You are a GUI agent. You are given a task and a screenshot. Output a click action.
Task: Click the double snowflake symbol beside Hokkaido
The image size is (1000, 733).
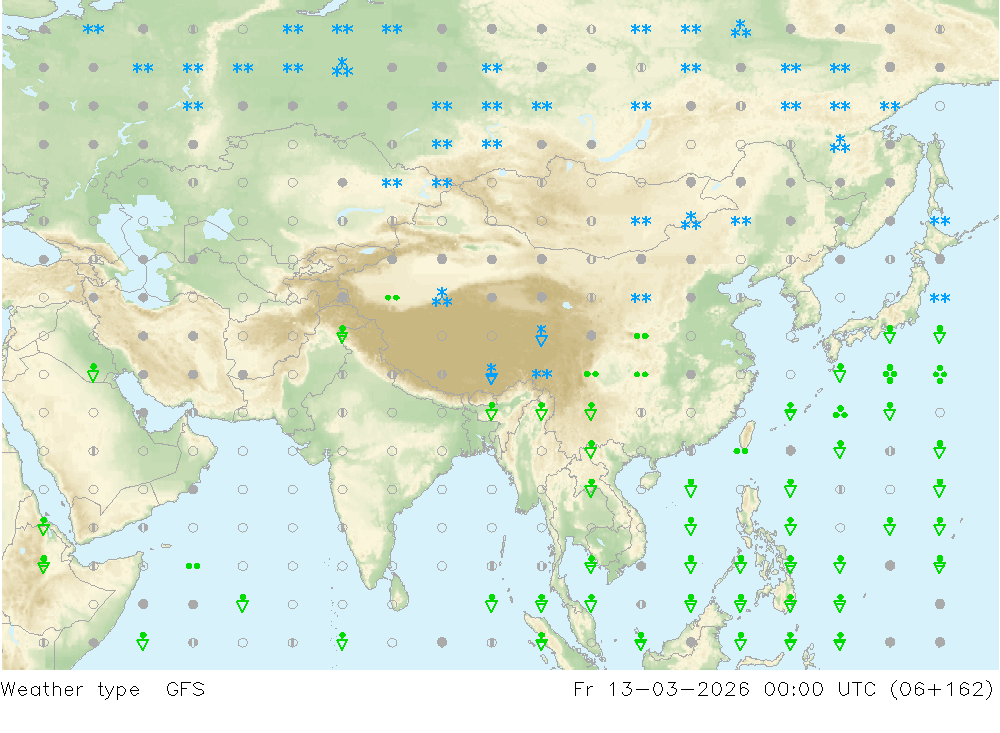(939, 221)
